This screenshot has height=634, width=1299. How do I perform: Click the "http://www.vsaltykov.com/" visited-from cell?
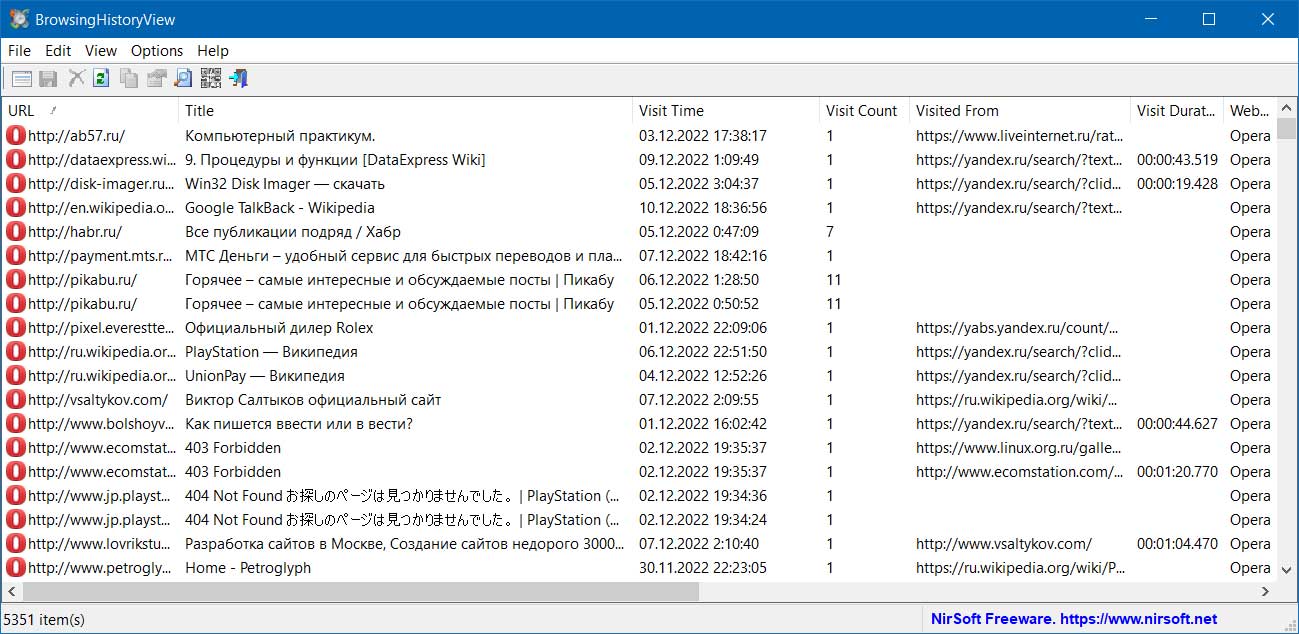click(x=1004, y=543)
